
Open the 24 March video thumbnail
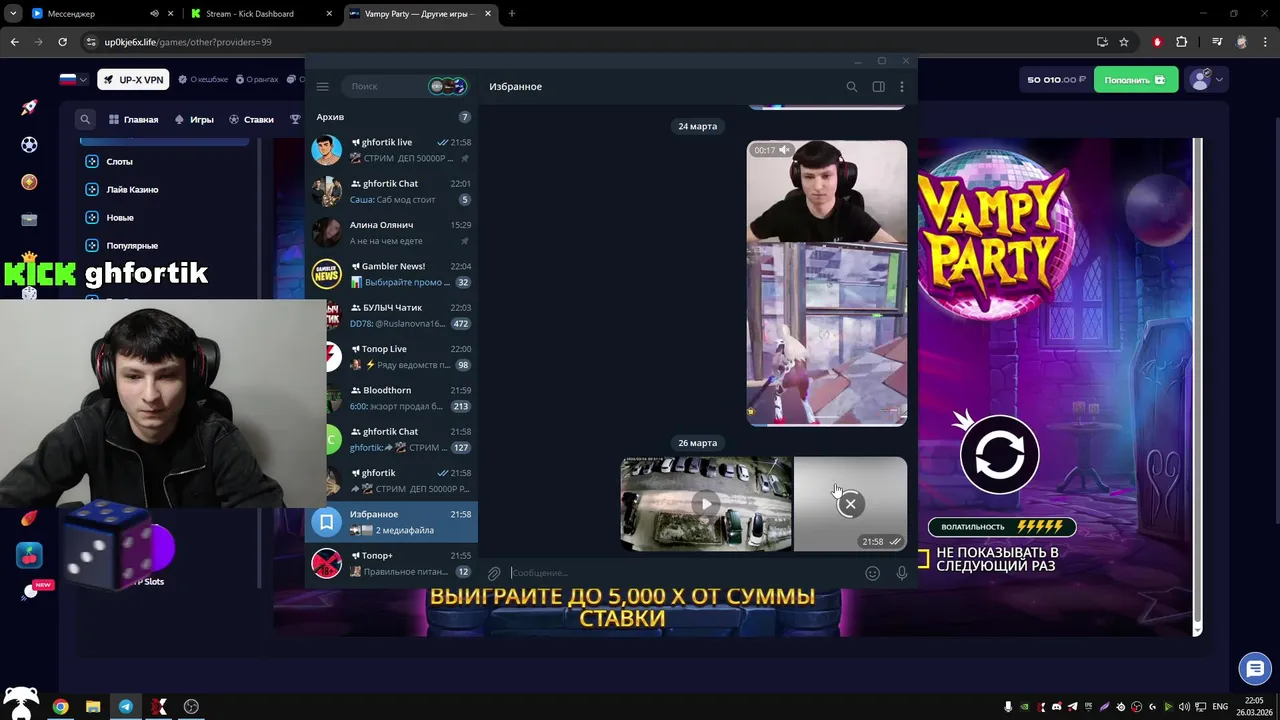[827, 283]
